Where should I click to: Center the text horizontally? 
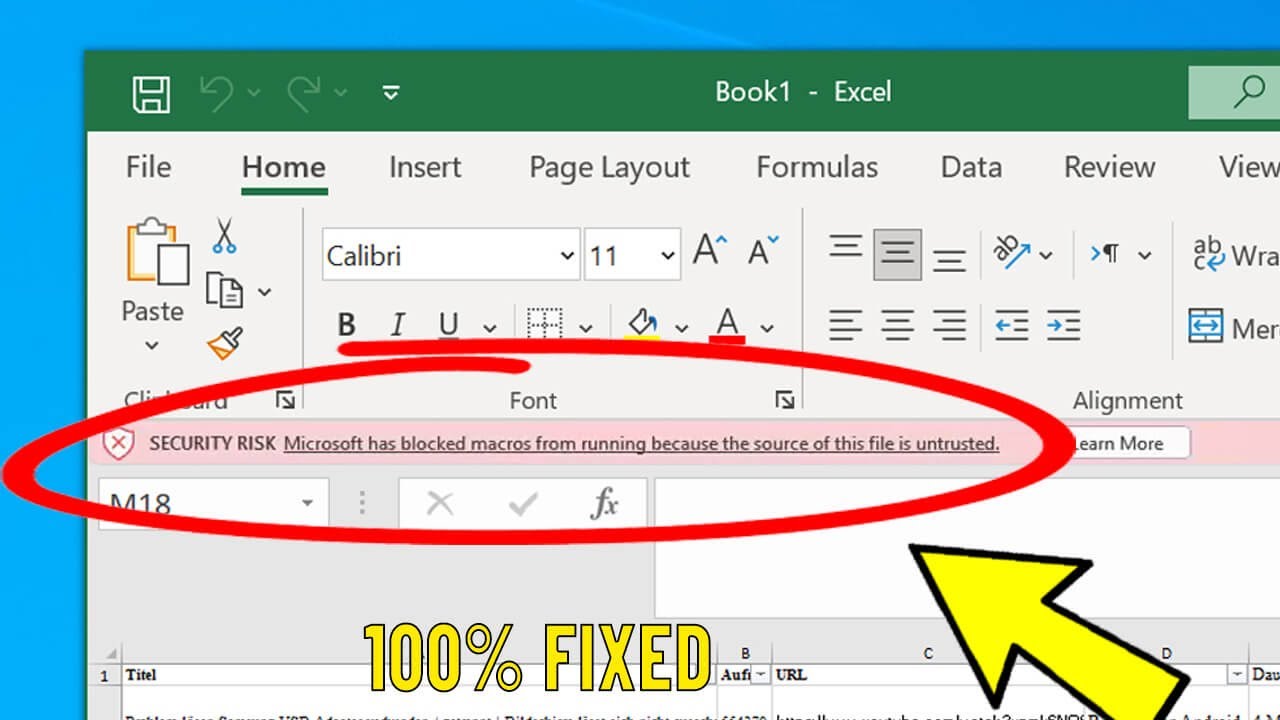(897, 325)
